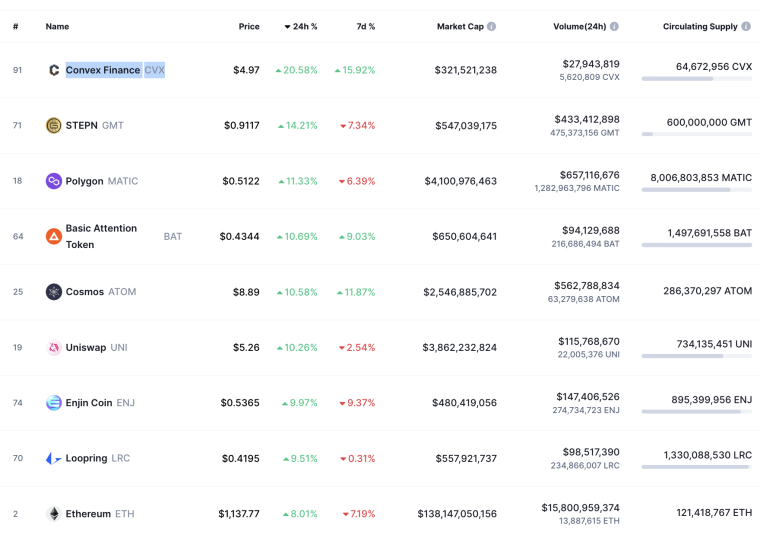Viewport: 760px width, 541px height.
Task: Open Basic Attention Token page
Action: [x=101, y=237]
